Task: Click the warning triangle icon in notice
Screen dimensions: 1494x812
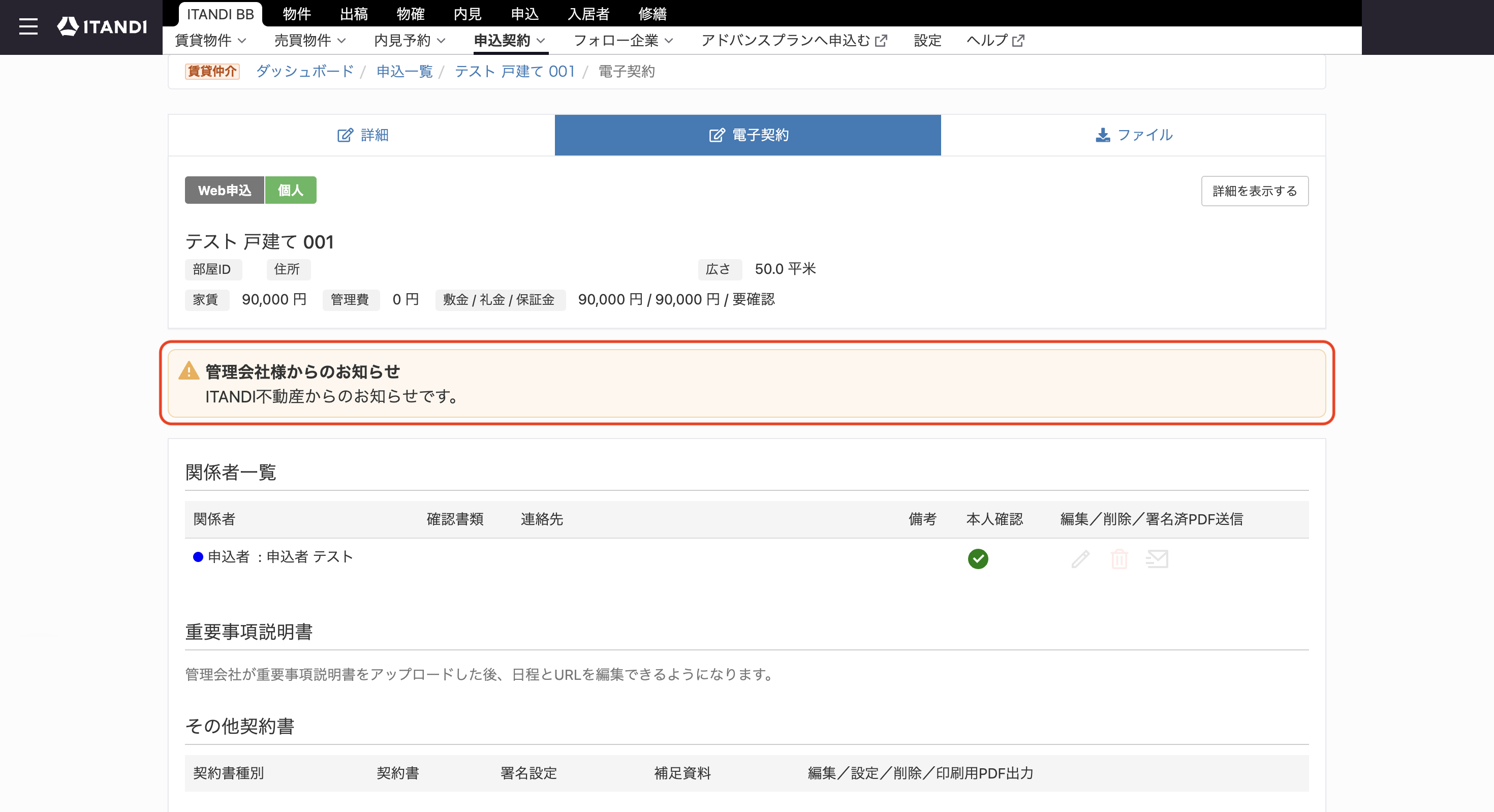Action: pos(189,370)
